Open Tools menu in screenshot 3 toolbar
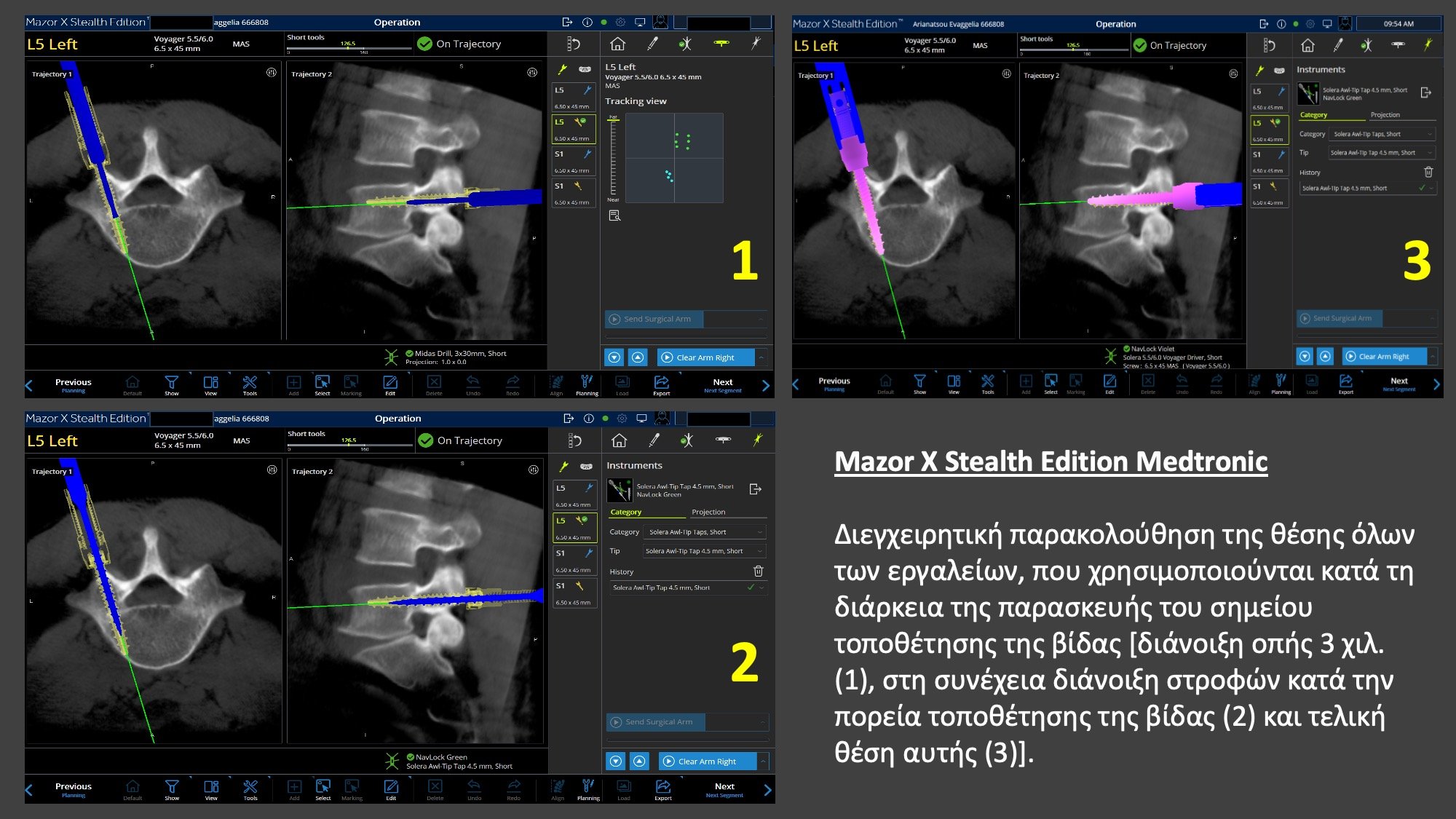The width and height of the screenshot is (1456, 819). tap(987, 384)
